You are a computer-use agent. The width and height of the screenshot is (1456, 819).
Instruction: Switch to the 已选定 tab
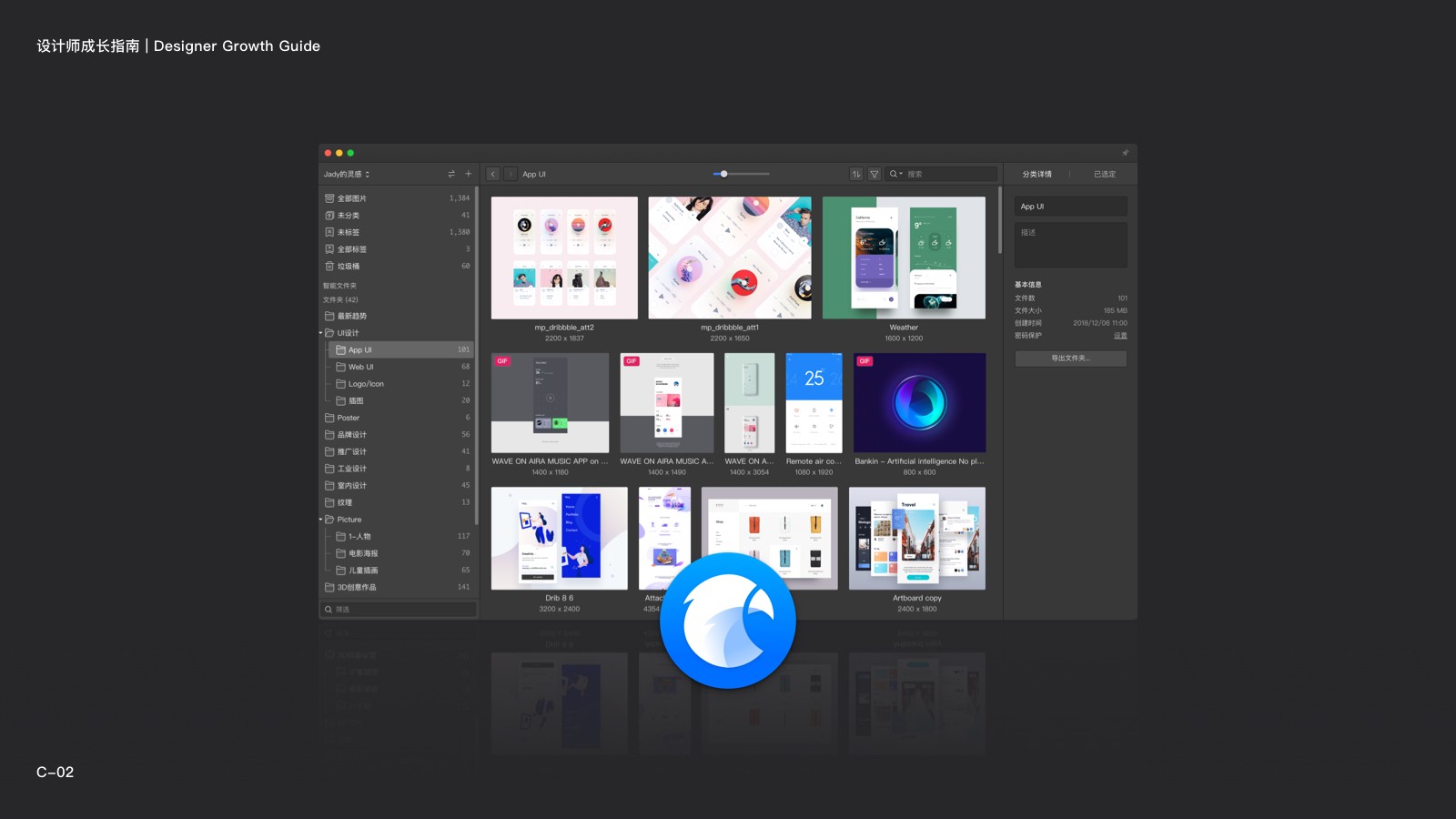click(x=1104, y=174)
